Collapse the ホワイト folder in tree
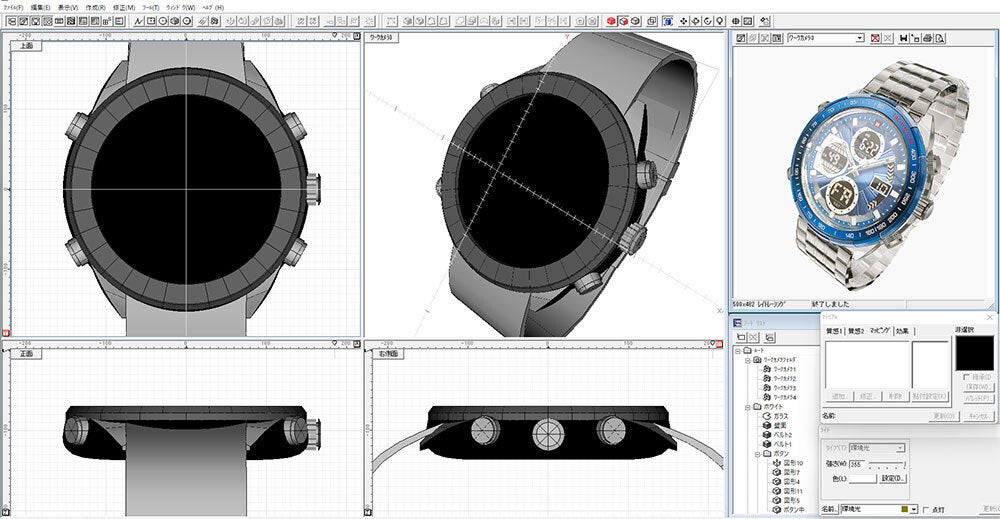 click(747, 407)
